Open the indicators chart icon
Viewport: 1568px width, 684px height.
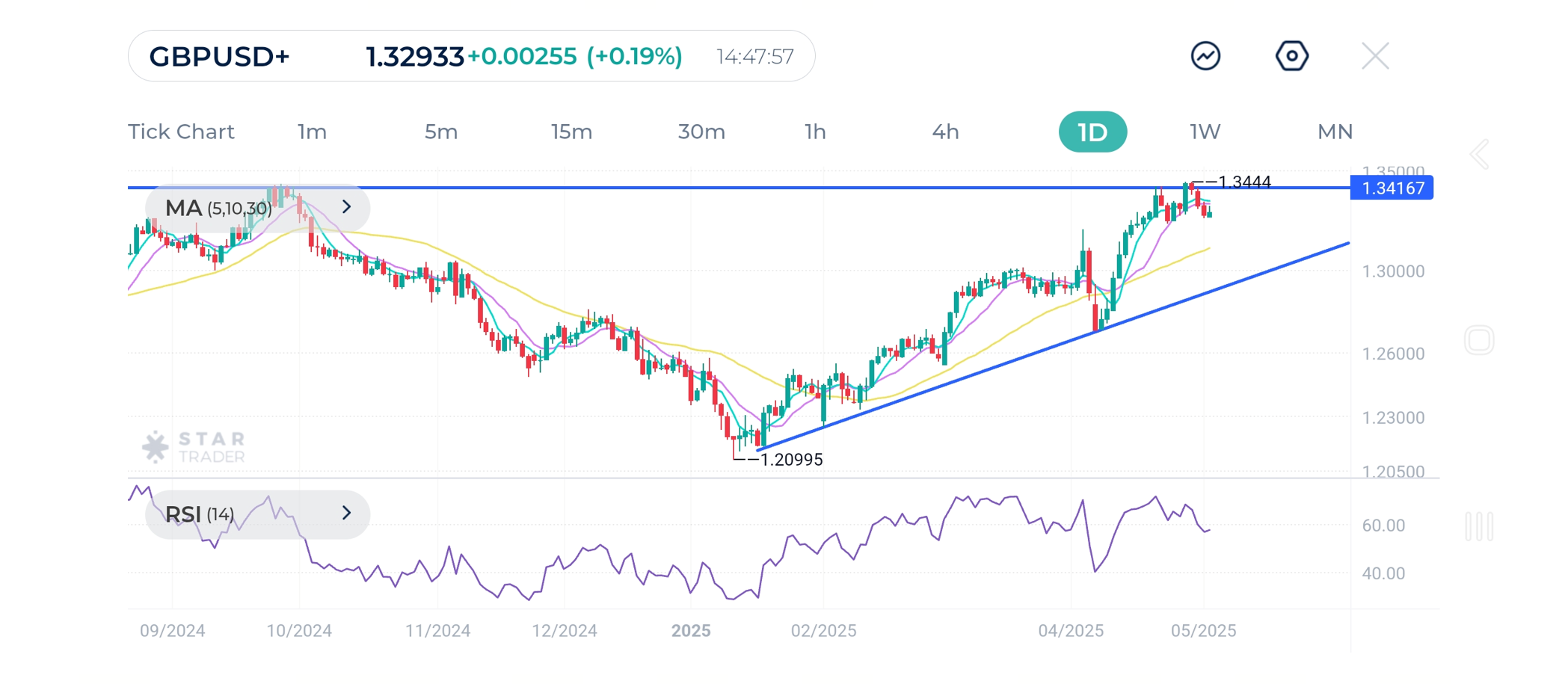tap(1206, 55)
